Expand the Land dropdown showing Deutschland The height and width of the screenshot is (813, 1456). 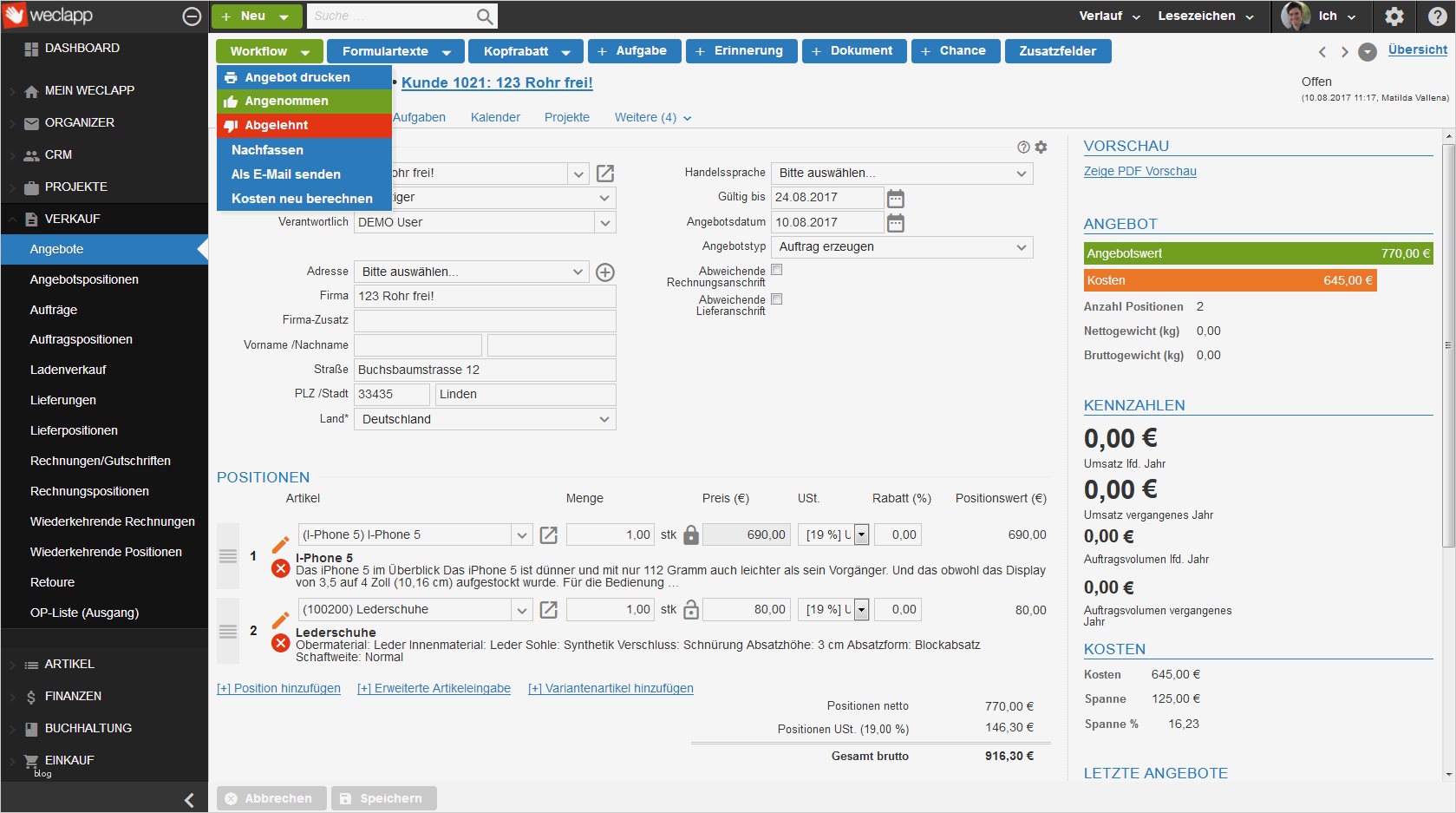coord(485,419)
